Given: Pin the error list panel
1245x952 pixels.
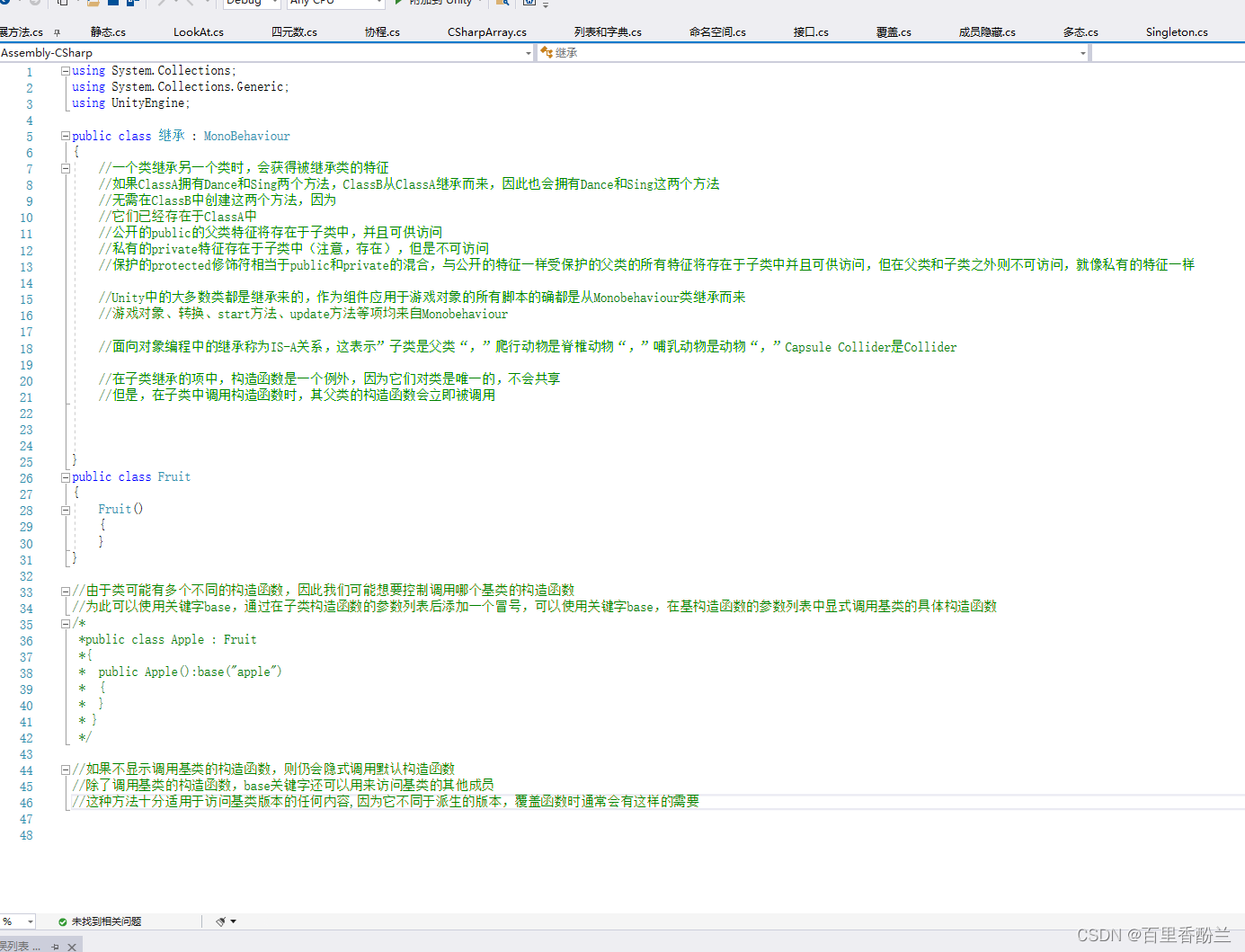Looking at the screenshot, I should click(x=56, y=947).
